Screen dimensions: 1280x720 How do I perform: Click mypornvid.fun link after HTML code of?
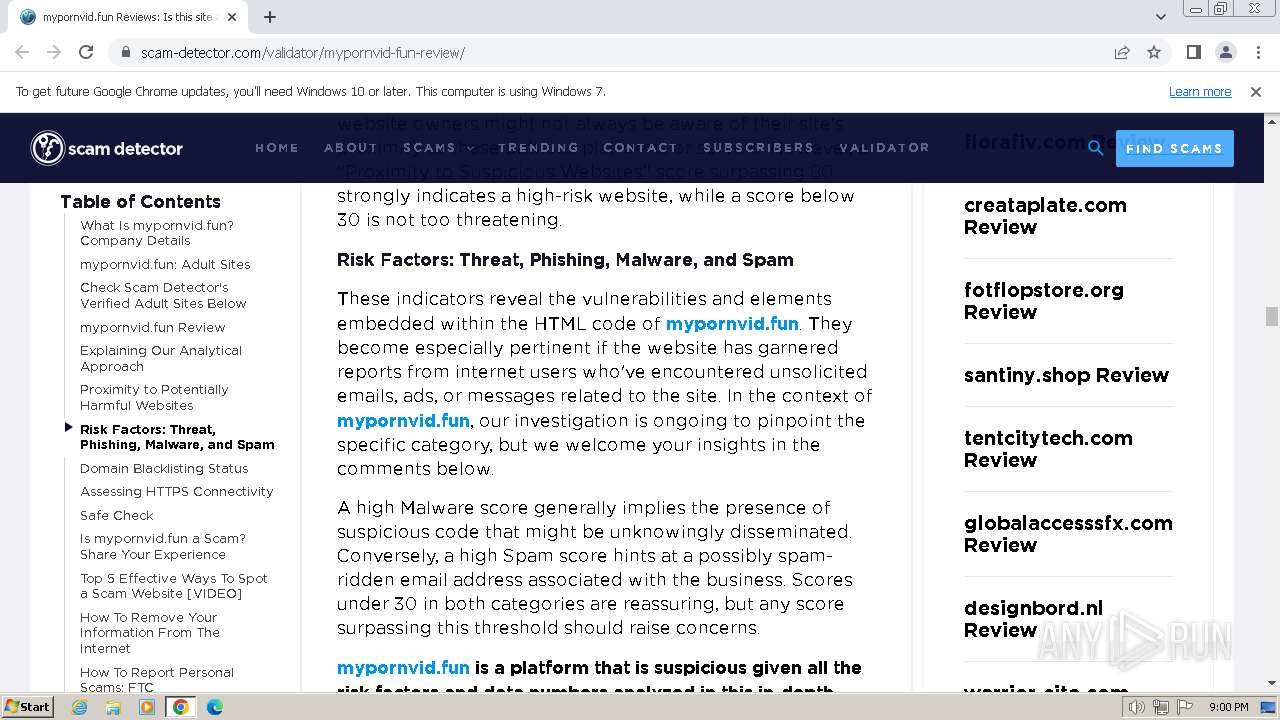[x=732, y=323]
